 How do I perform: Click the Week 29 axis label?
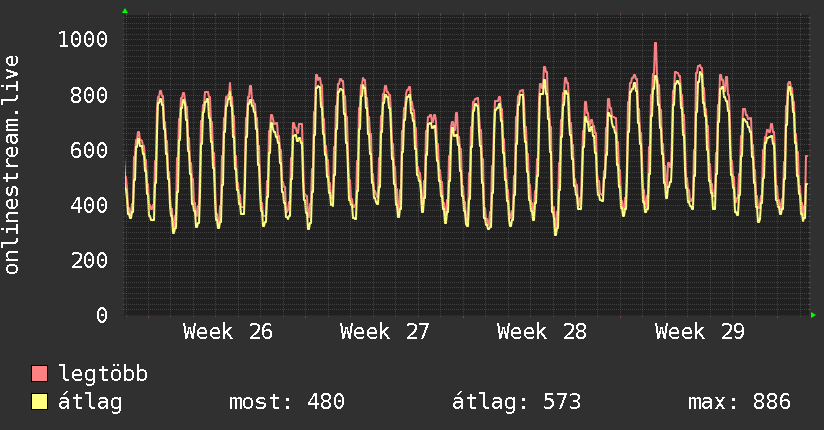[699, 332]
